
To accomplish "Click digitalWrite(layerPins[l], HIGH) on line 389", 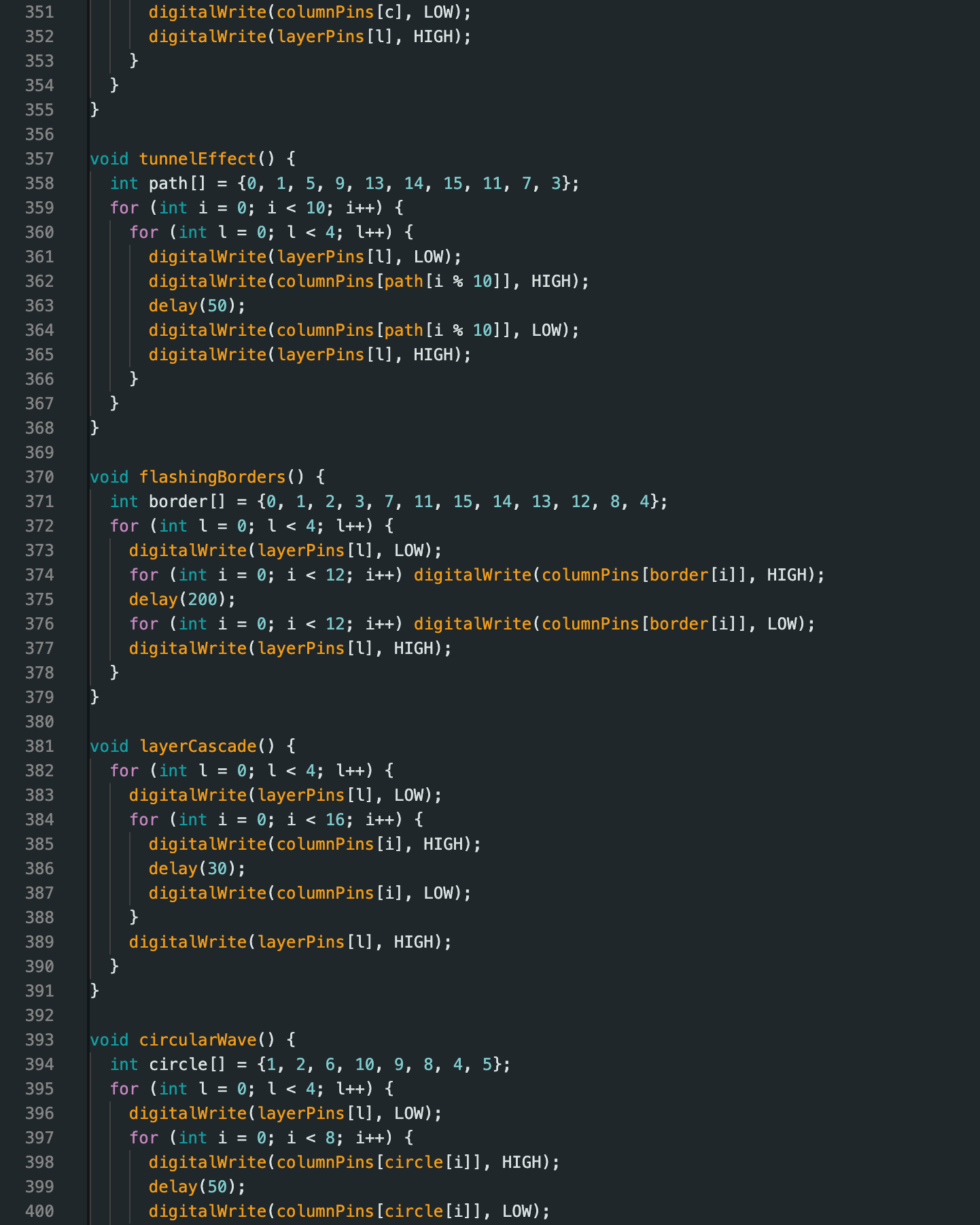I will tap(290, 942).
